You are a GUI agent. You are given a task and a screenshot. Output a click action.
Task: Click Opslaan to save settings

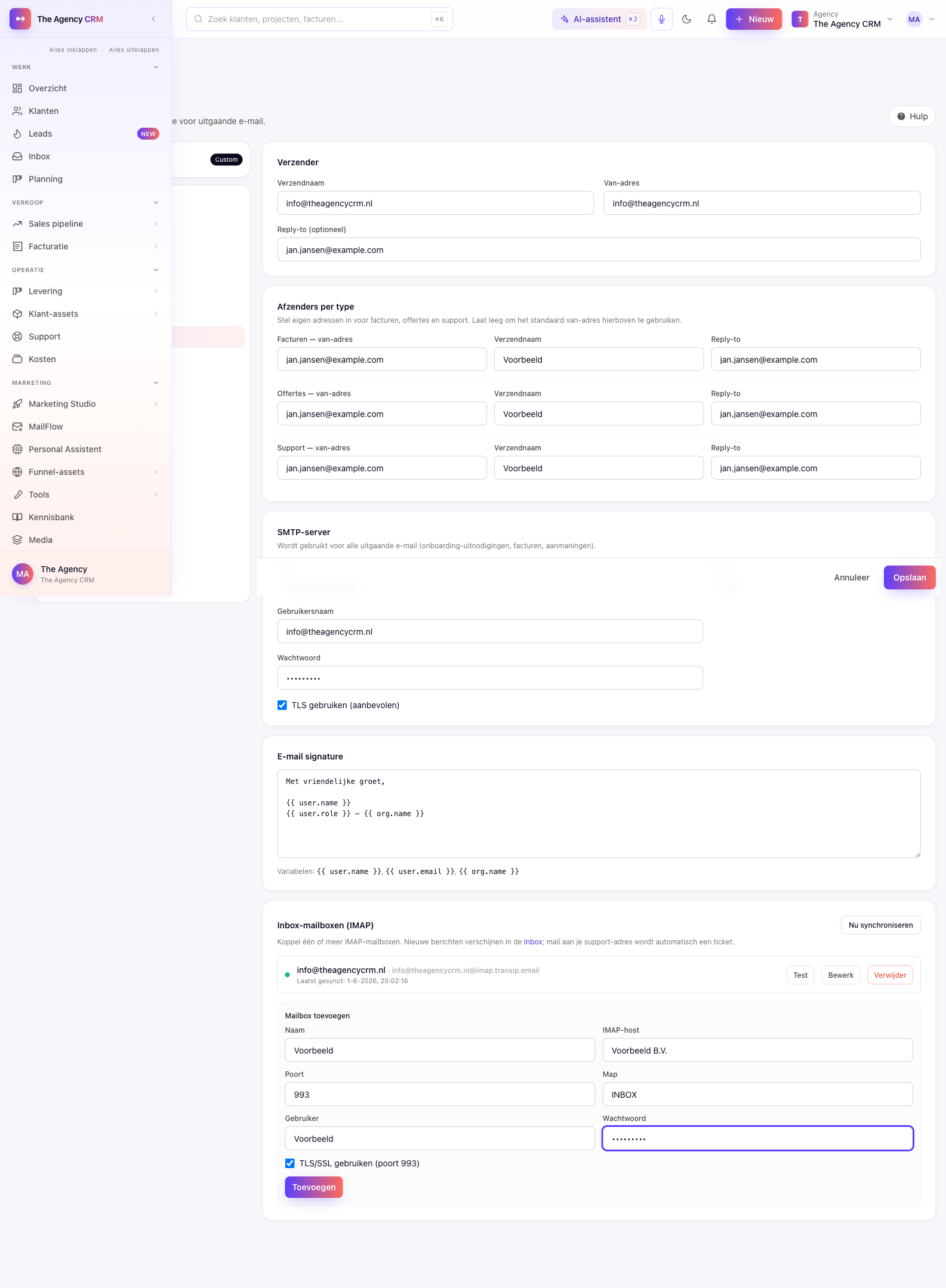click(x=910, y=577)
